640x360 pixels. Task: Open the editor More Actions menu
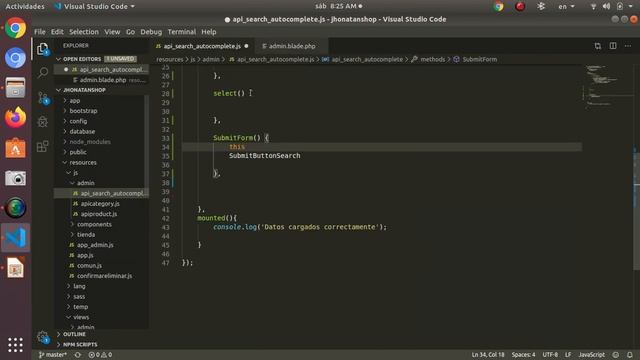(628, 46)
